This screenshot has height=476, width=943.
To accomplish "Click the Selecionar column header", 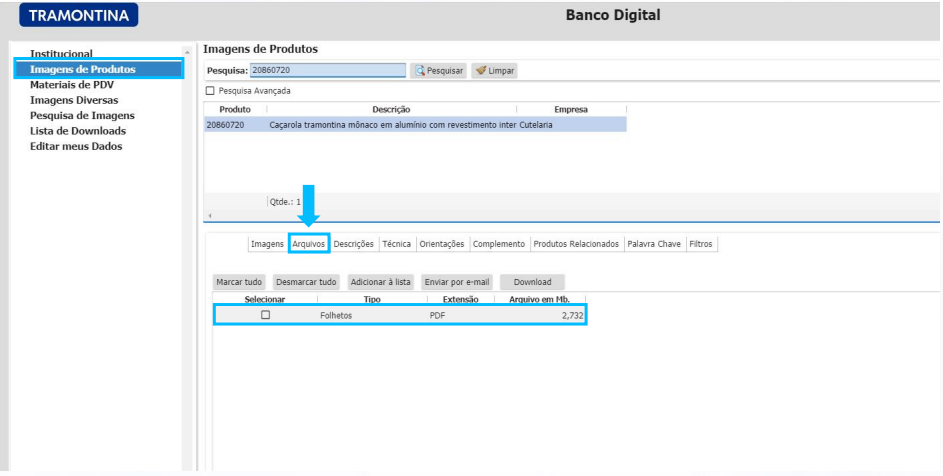I will pyautogui.click(x=265, y=299).
